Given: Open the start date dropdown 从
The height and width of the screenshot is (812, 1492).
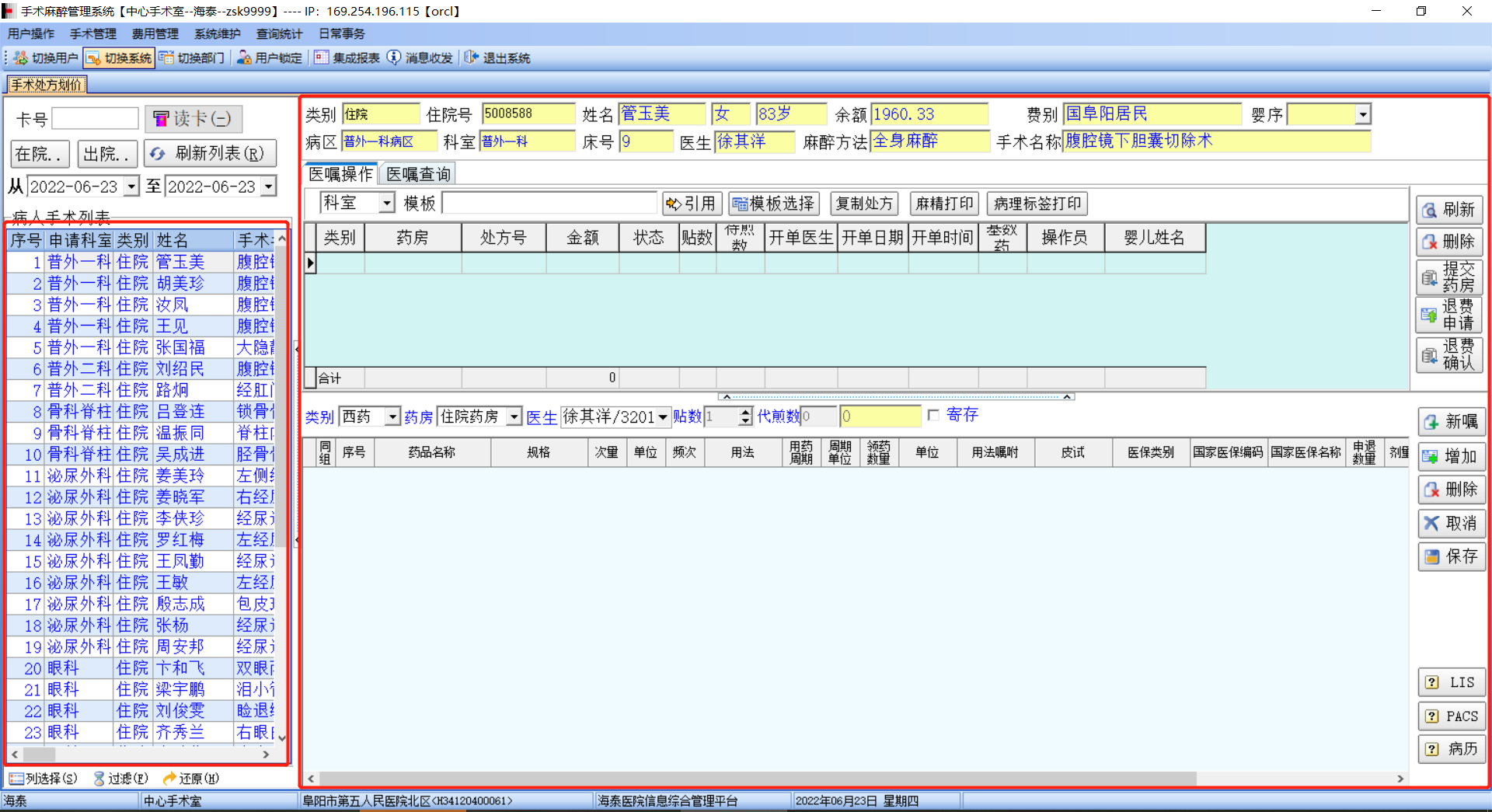Looking at the screenshot, I should pos(131,186).
